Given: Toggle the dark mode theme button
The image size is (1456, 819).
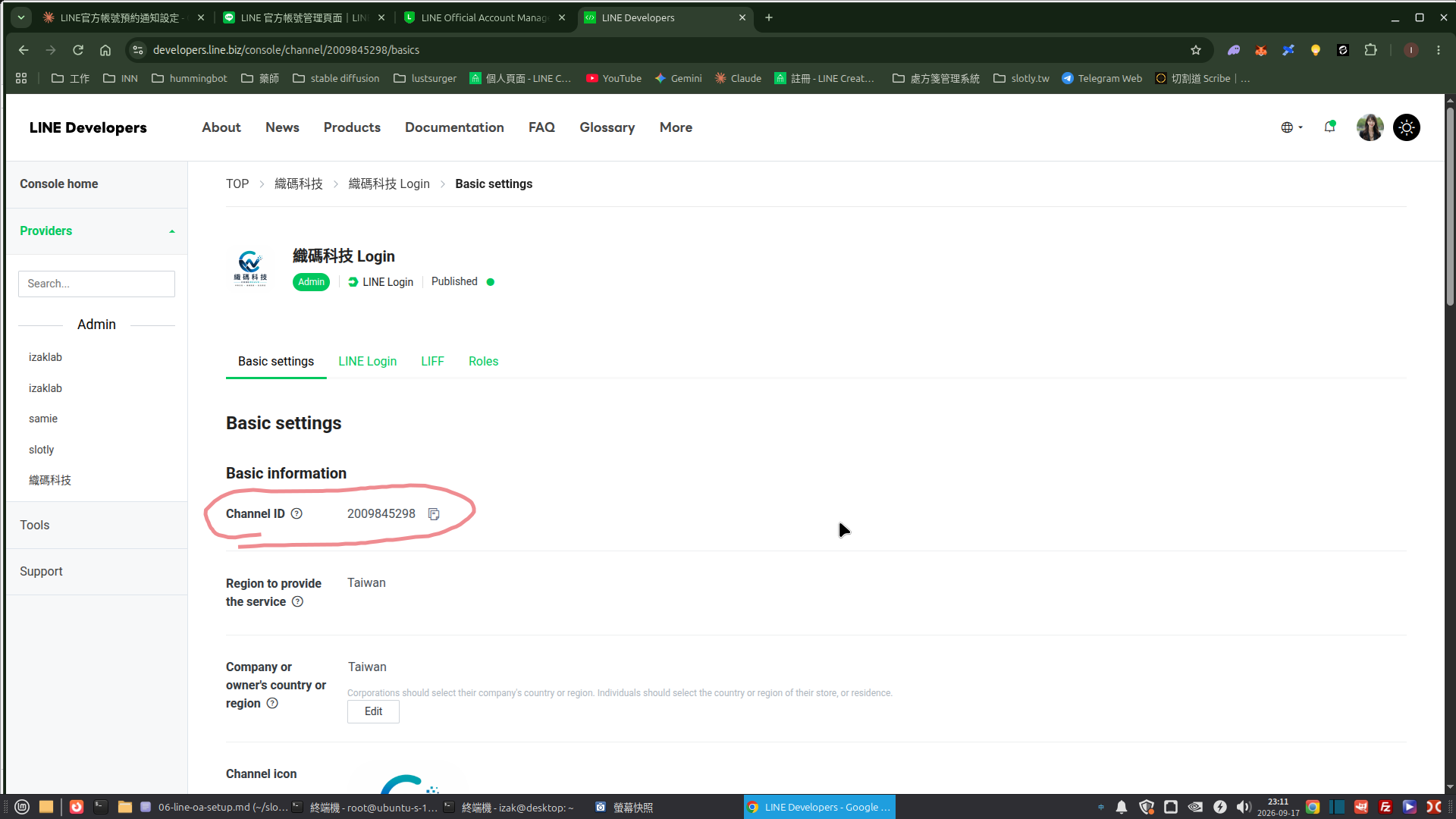Looking at the screenshot, I should 1407,127.
